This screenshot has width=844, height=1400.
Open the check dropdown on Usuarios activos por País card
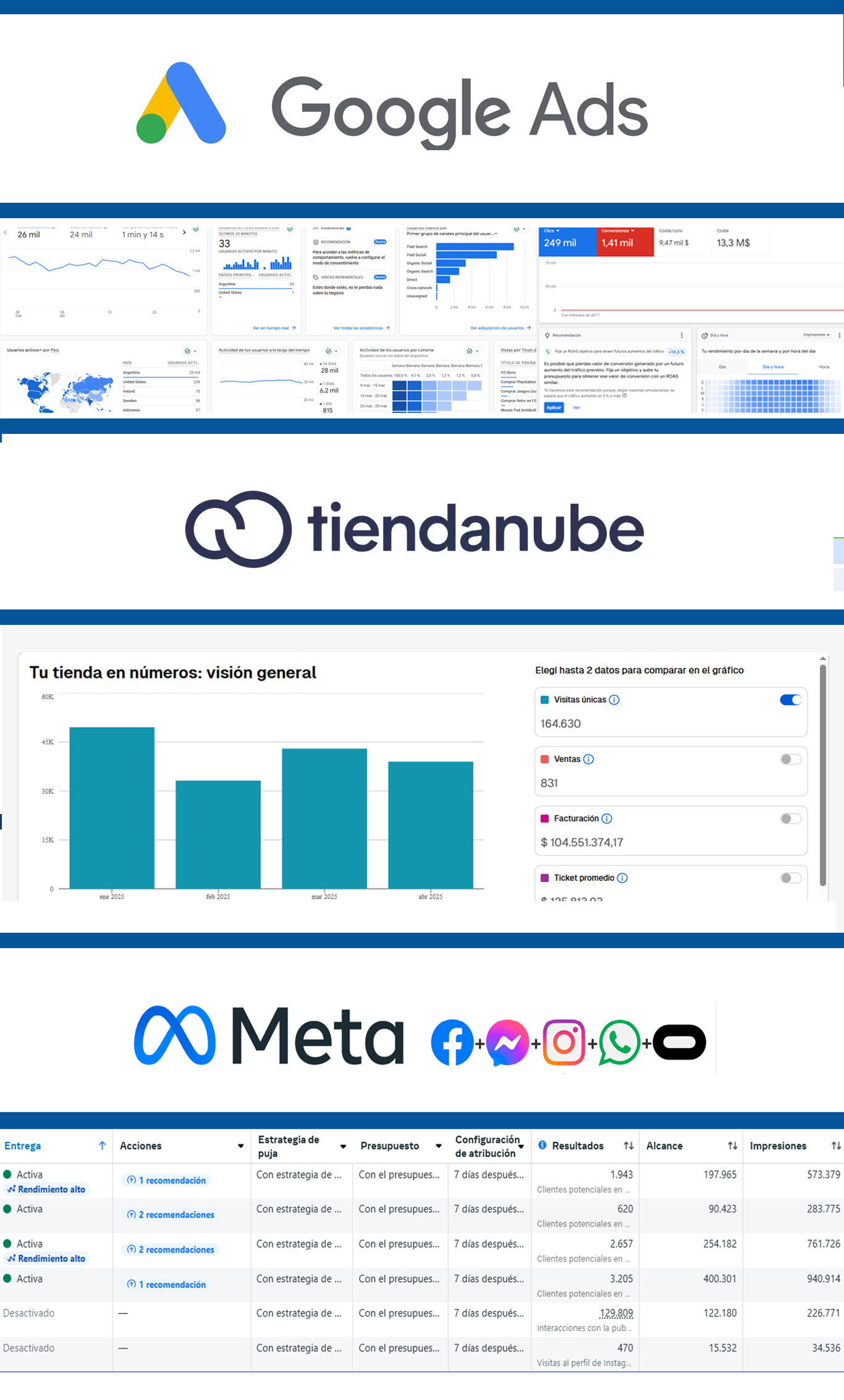[190, 351]
